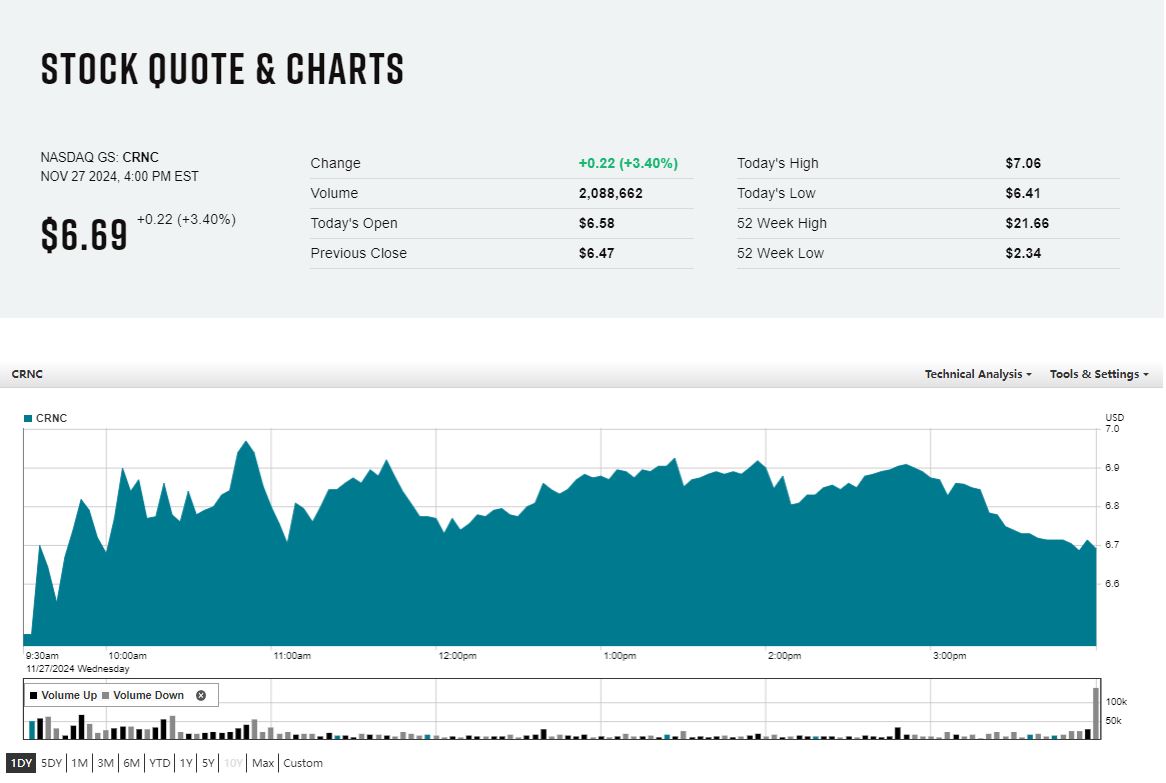This screenshot has height=783, width=1166.
Task: Select the Max time range
Action: (x=263, y=763)
